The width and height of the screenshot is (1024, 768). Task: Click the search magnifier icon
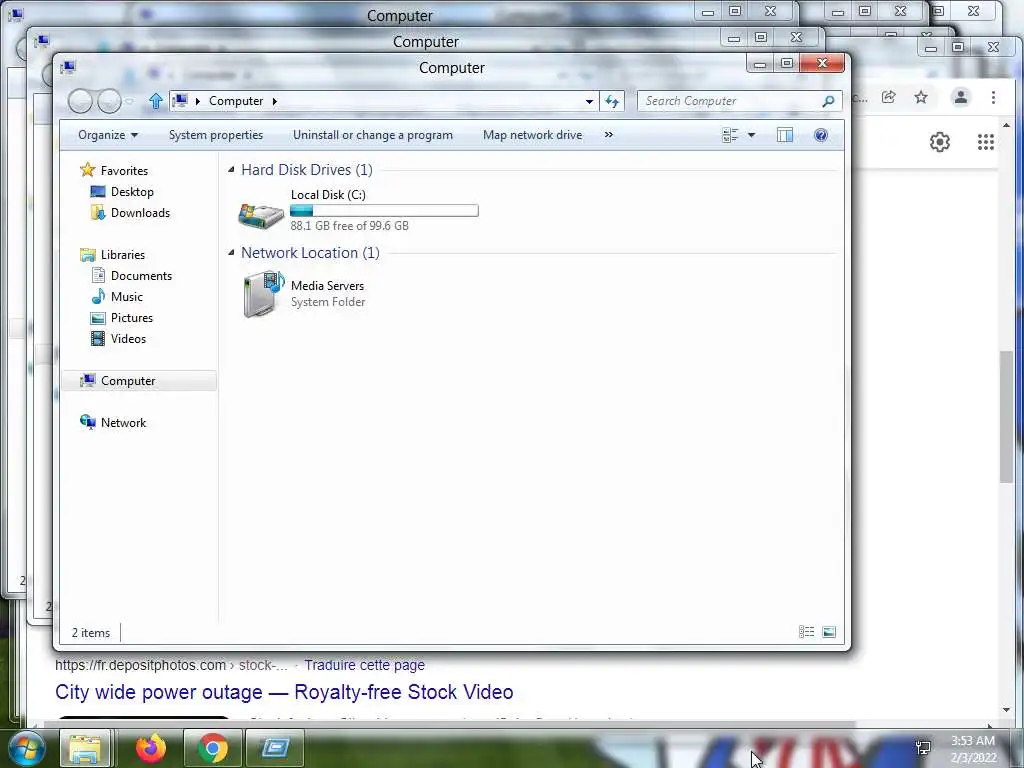point(828,101)
